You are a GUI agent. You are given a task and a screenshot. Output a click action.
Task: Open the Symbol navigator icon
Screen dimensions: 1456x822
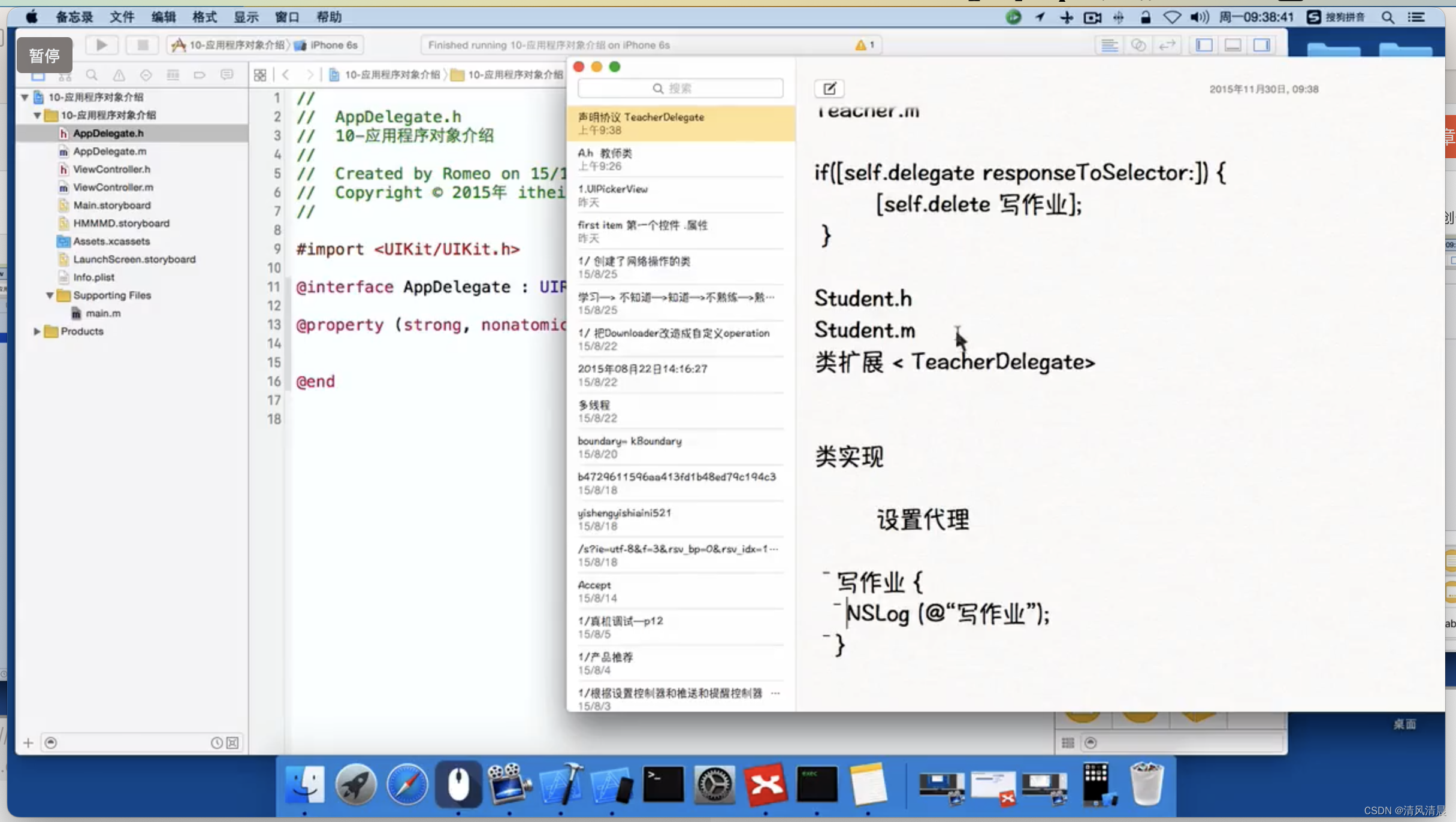coord(65,76)
